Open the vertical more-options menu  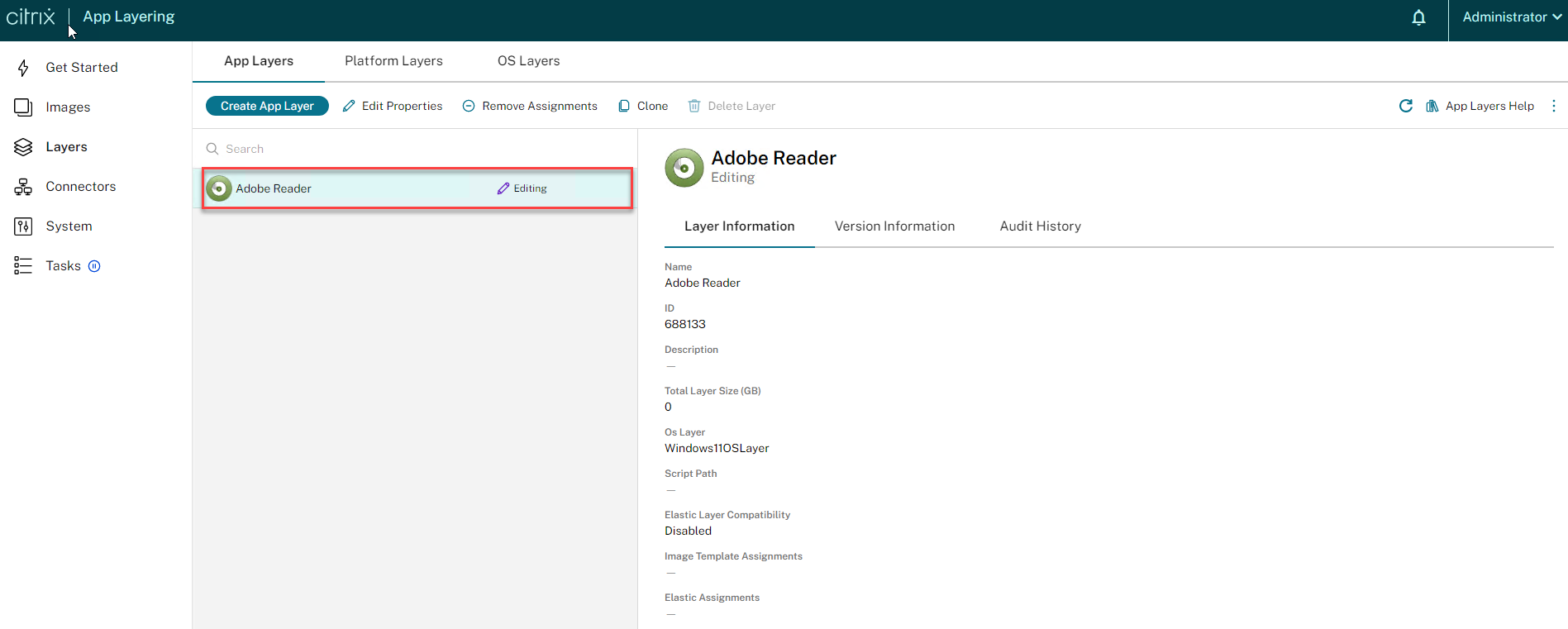[x=1554, y=106]
